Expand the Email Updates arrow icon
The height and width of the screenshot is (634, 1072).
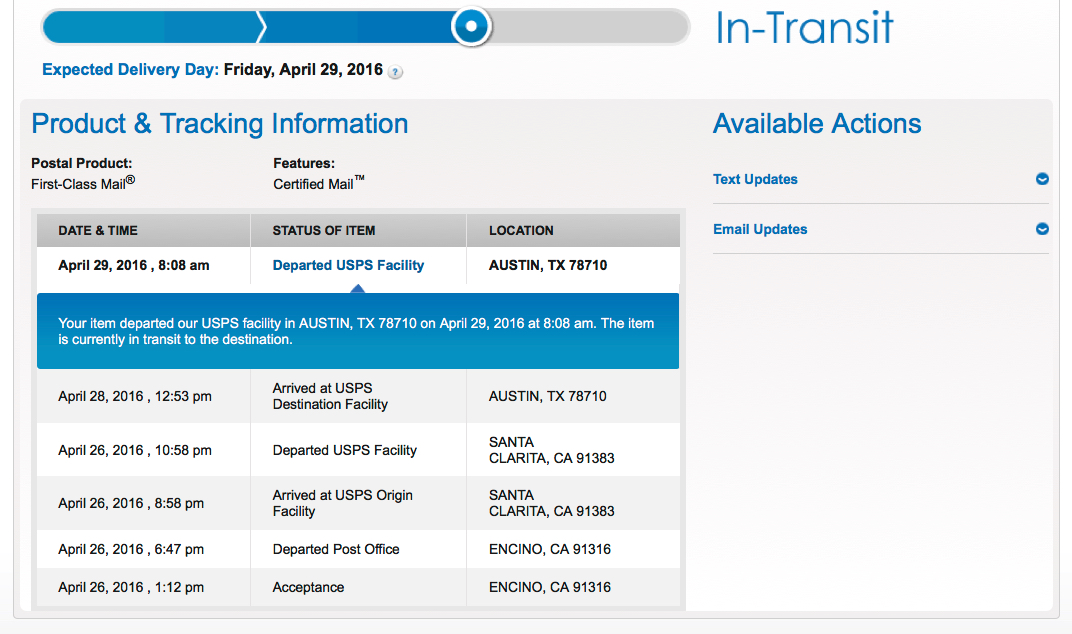1042,228
